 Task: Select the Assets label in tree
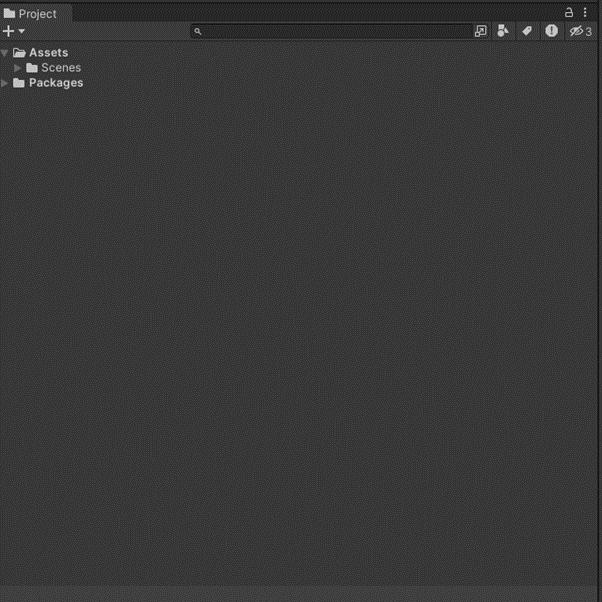48,53
